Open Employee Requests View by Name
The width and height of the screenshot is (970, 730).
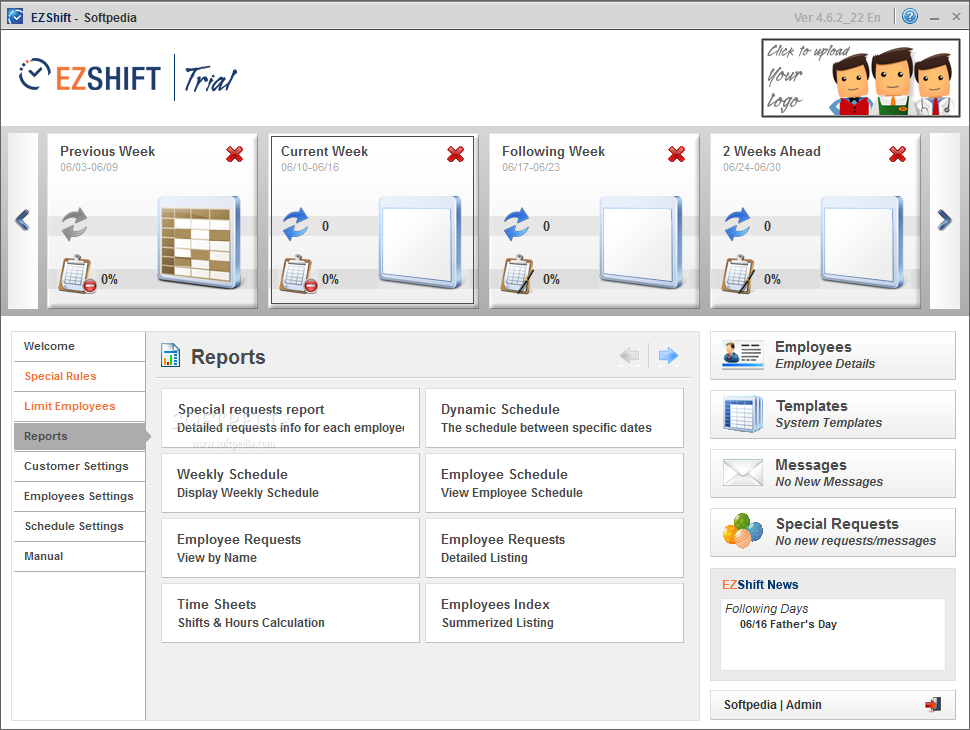(290, 548)
